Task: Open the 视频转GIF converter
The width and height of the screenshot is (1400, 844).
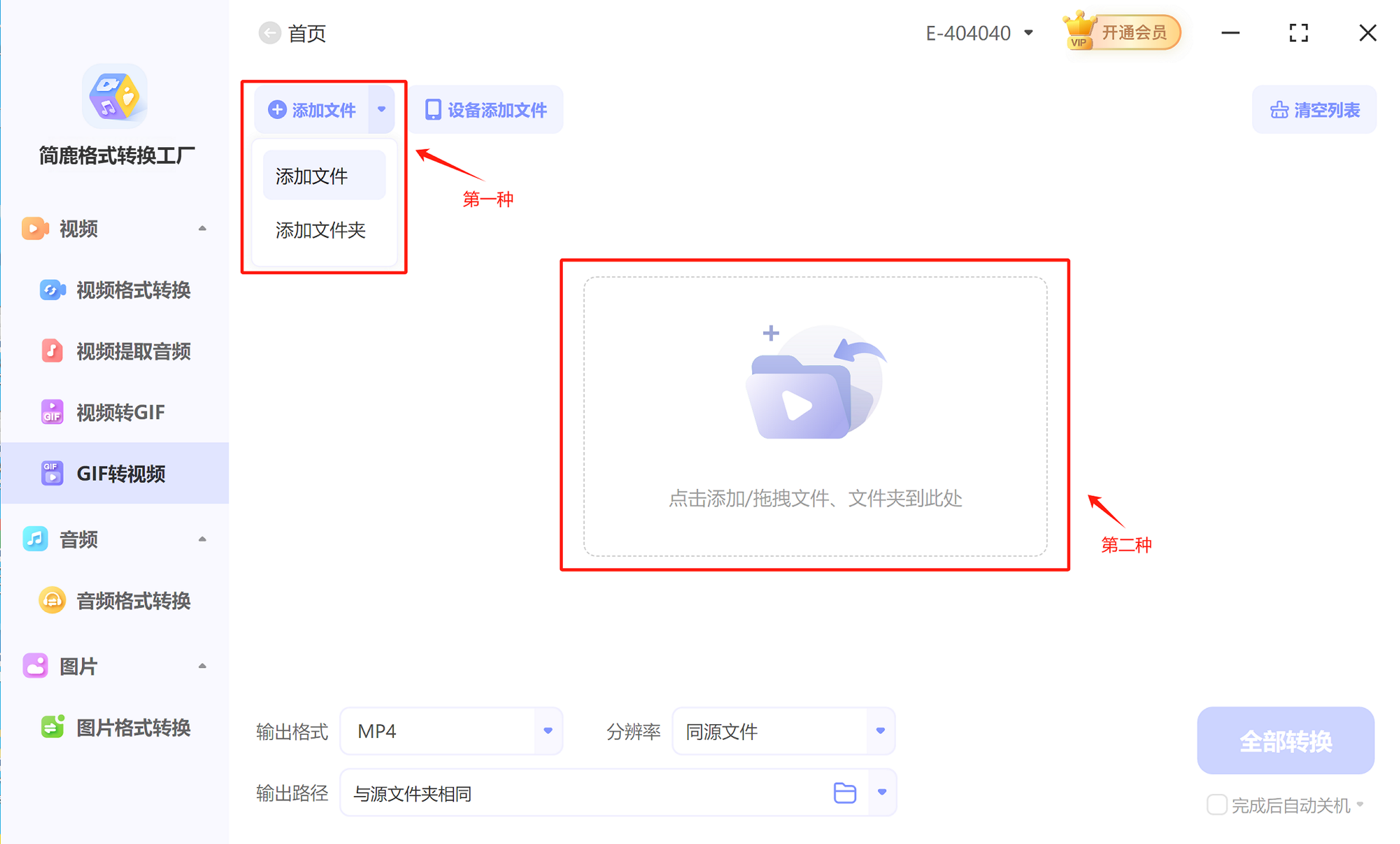Action: coord(120,412)
